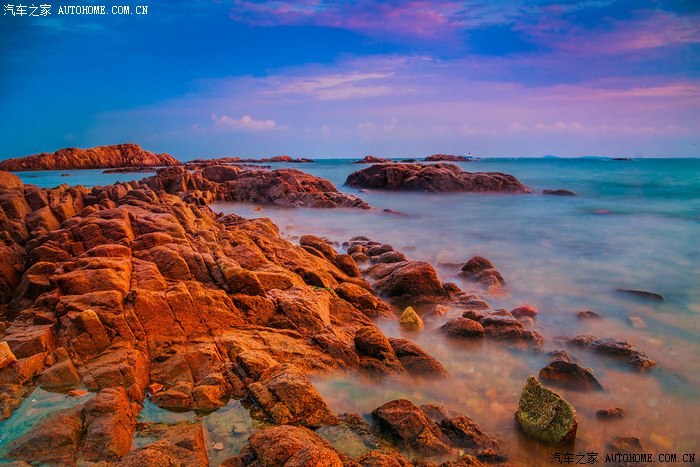Click the top-left 汽车之家 AUTOHOME.COM.CN watermark
This screenshot has height=467, width=700.
click(75, 10)
